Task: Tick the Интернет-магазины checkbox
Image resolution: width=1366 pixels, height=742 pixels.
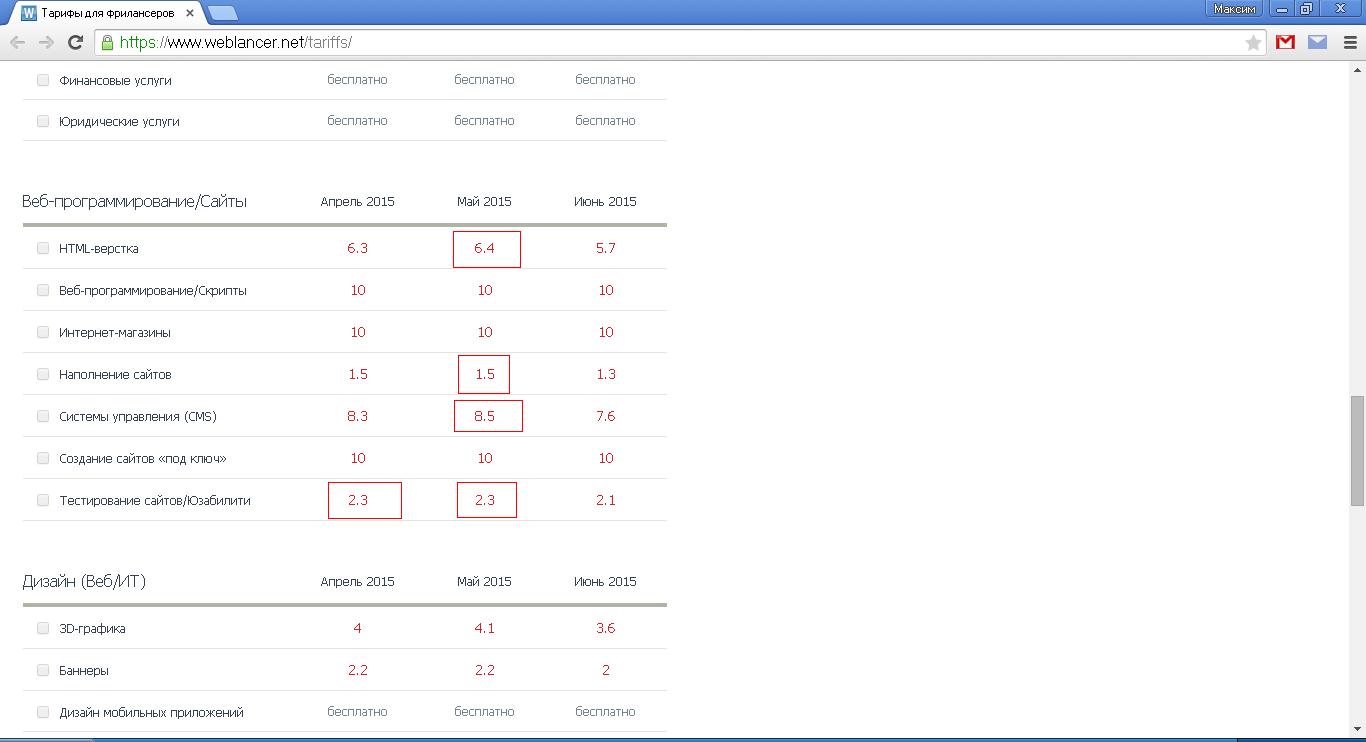Action: coord(43,332)
